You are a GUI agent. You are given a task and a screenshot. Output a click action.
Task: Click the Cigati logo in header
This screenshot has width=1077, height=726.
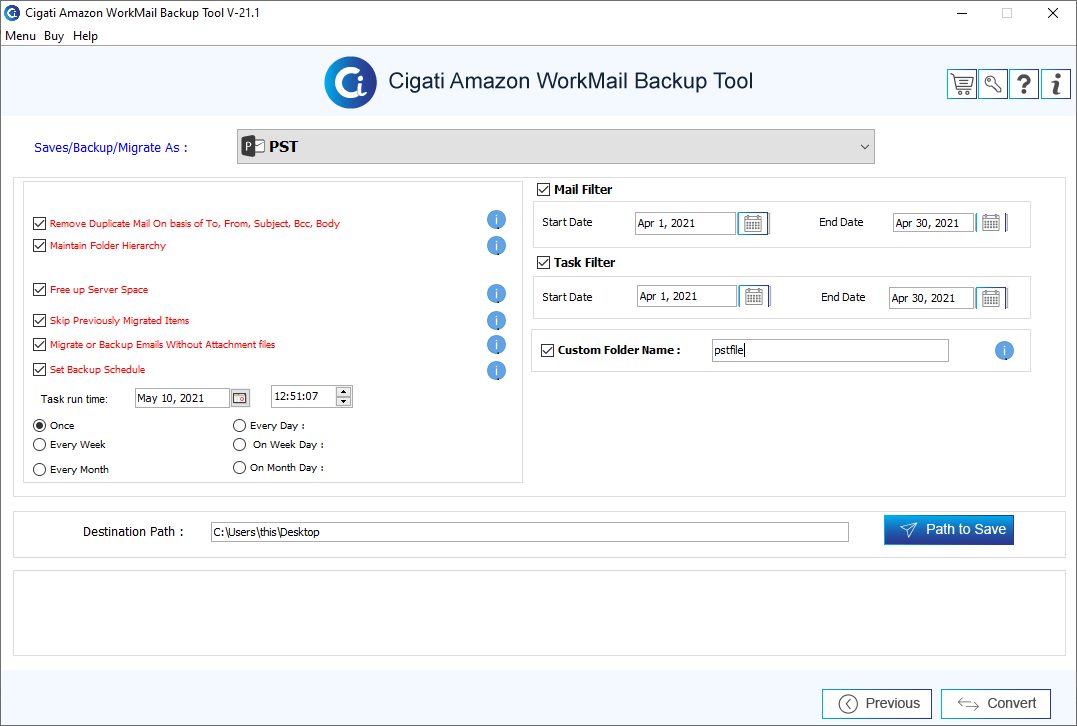350,82
